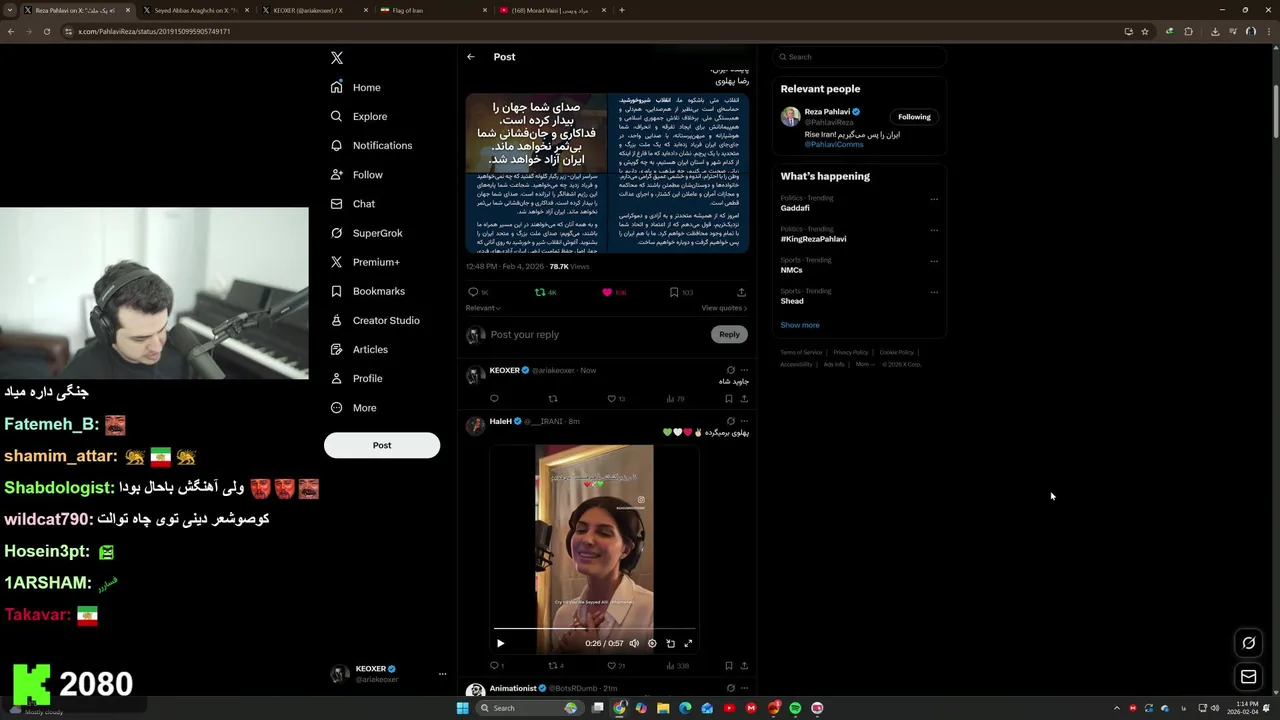The image size is (1280, 720).
Task: Open Spotify from the taskbar
Action: (795, 708)
